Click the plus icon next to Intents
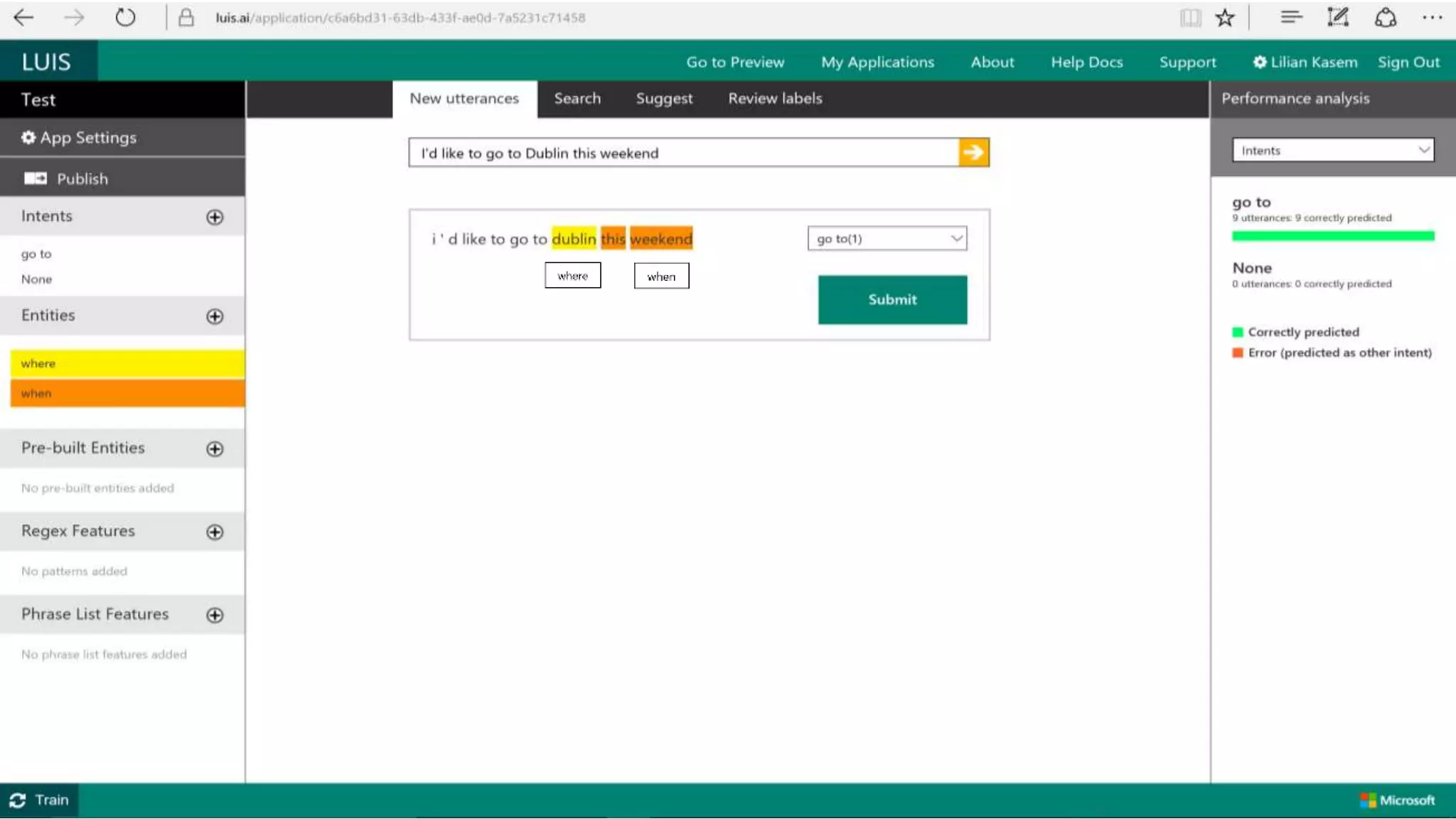Viewport: 1456px width, 819px height. (x=215, y=218)
